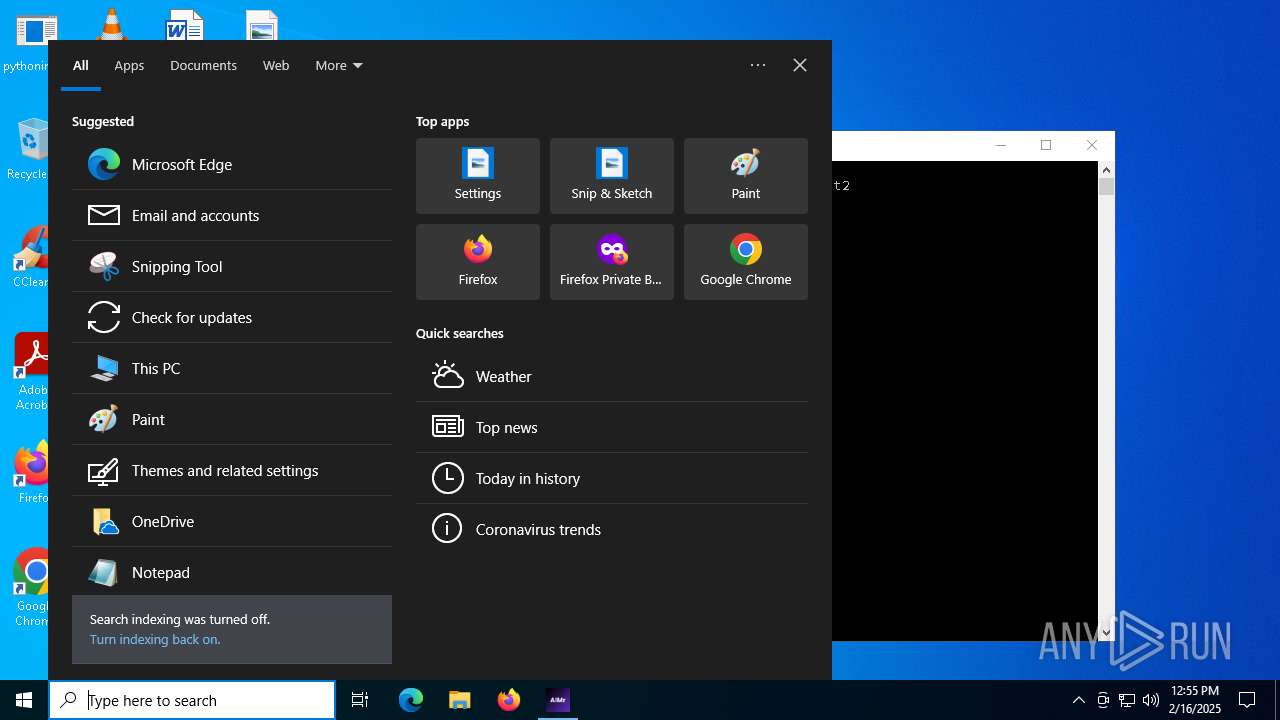Image resolution: width=1280 pixels, height=720 pixels.
Task: Open the taskbar clock and date
Action: click(x=1195, y=700)
